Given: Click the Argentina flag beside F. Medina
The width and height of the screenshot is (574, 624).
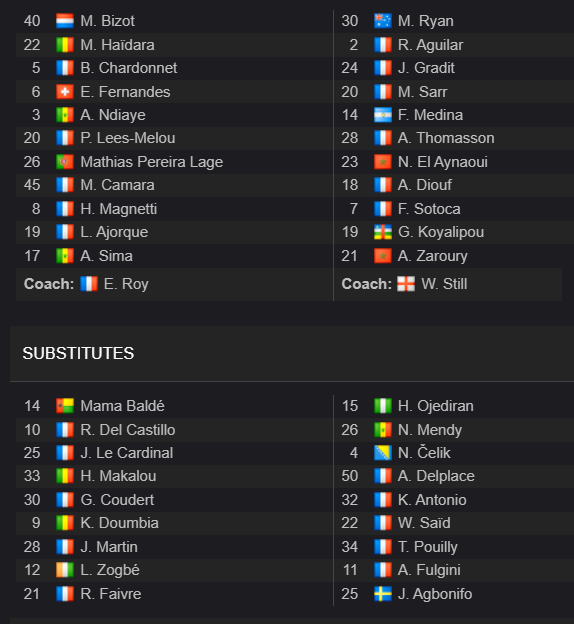Looking at the screenshot, I should click(x=383, y=115).
